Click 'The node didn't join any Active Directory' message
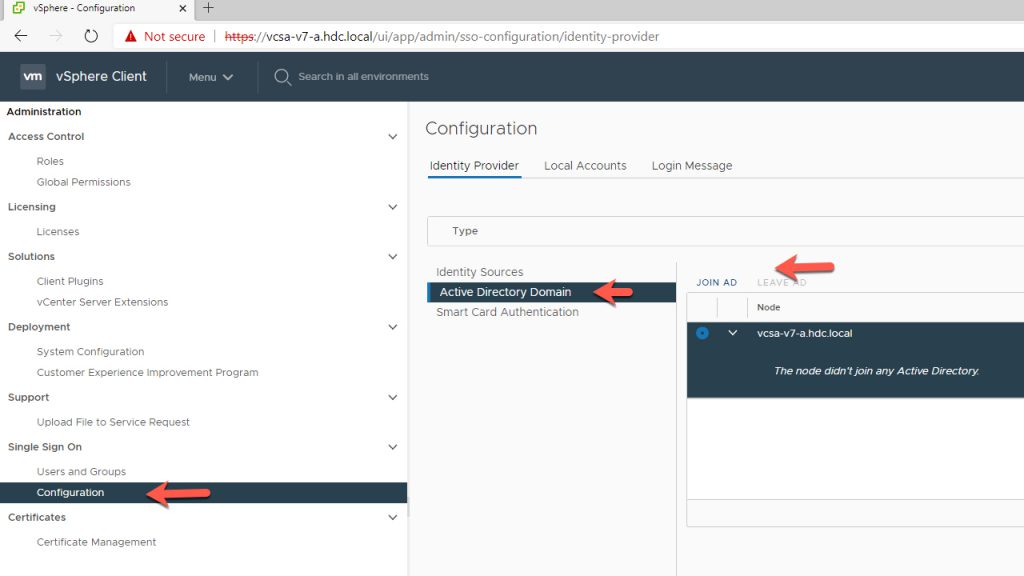 tap(876, 371)
